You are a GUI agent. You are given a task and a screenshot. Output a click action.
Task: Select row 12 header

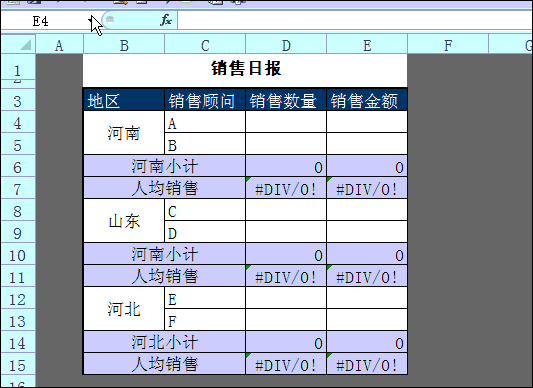[x=18, y=298]
